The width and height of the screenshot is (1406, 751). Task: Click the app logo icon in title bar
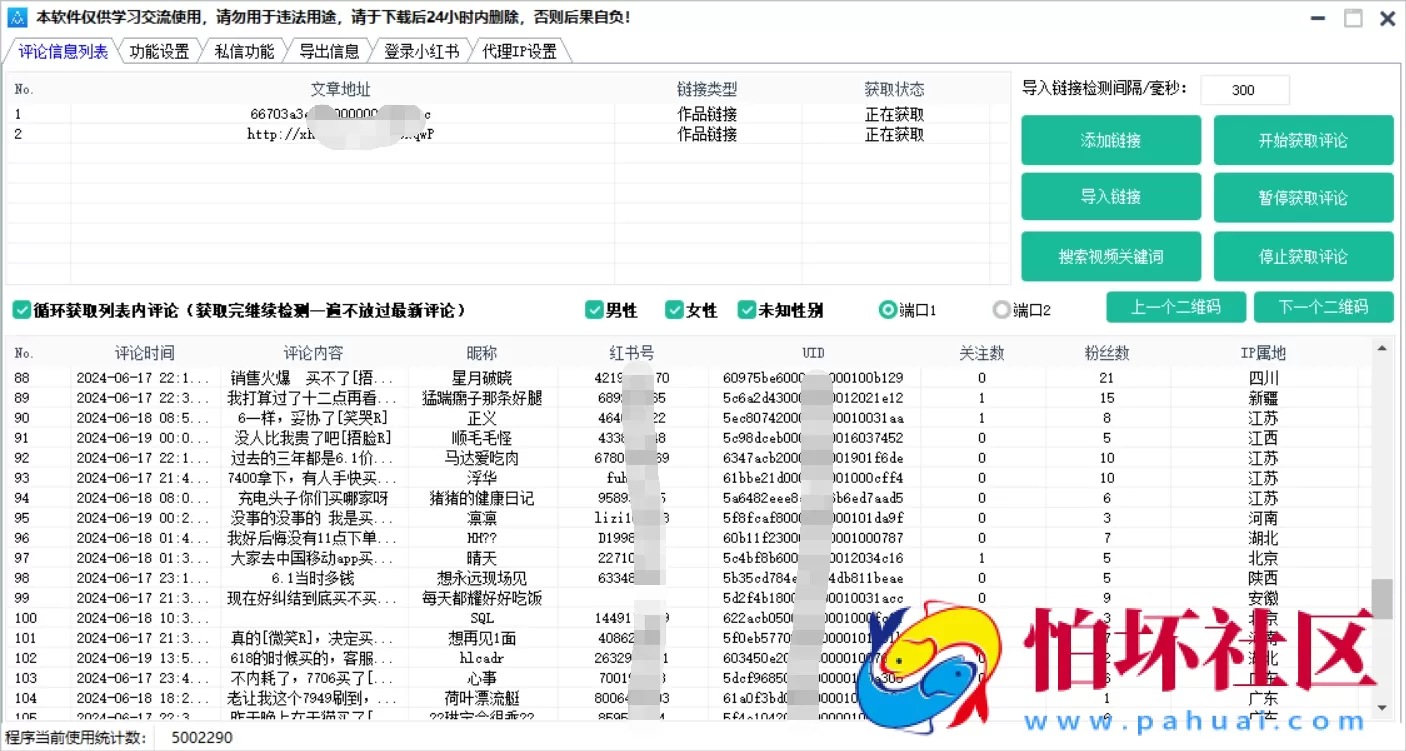17,18
